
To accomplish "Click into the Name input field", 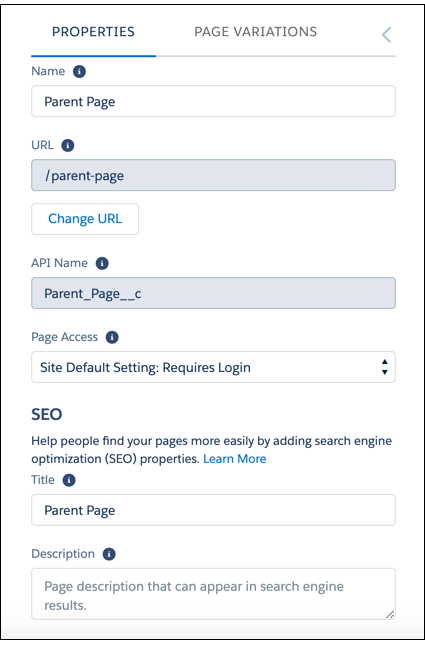I will tap(213, 102).
